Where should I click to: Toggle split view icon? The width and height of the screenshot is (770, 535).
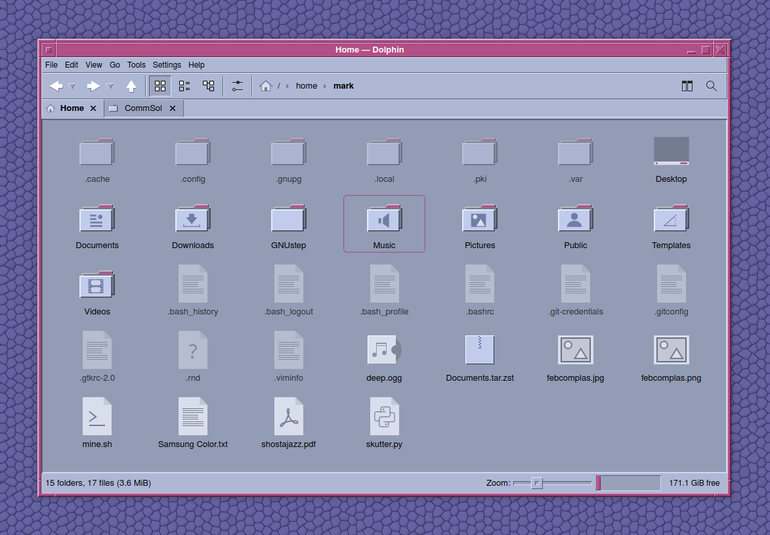coord(687,86)
